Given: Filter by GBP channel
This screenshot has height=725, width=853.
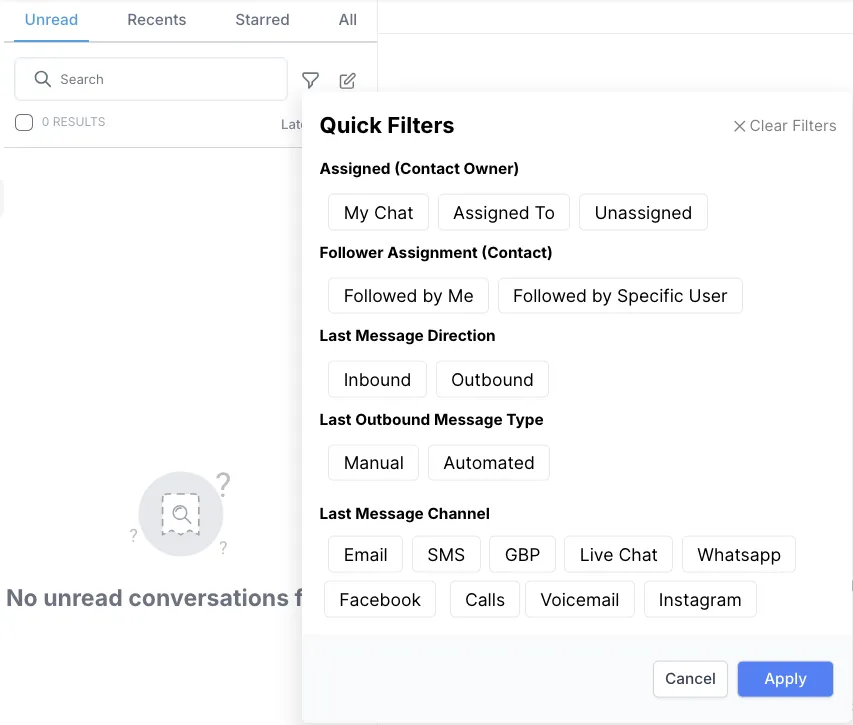Looking at the screenshot, I should (522, 554).
